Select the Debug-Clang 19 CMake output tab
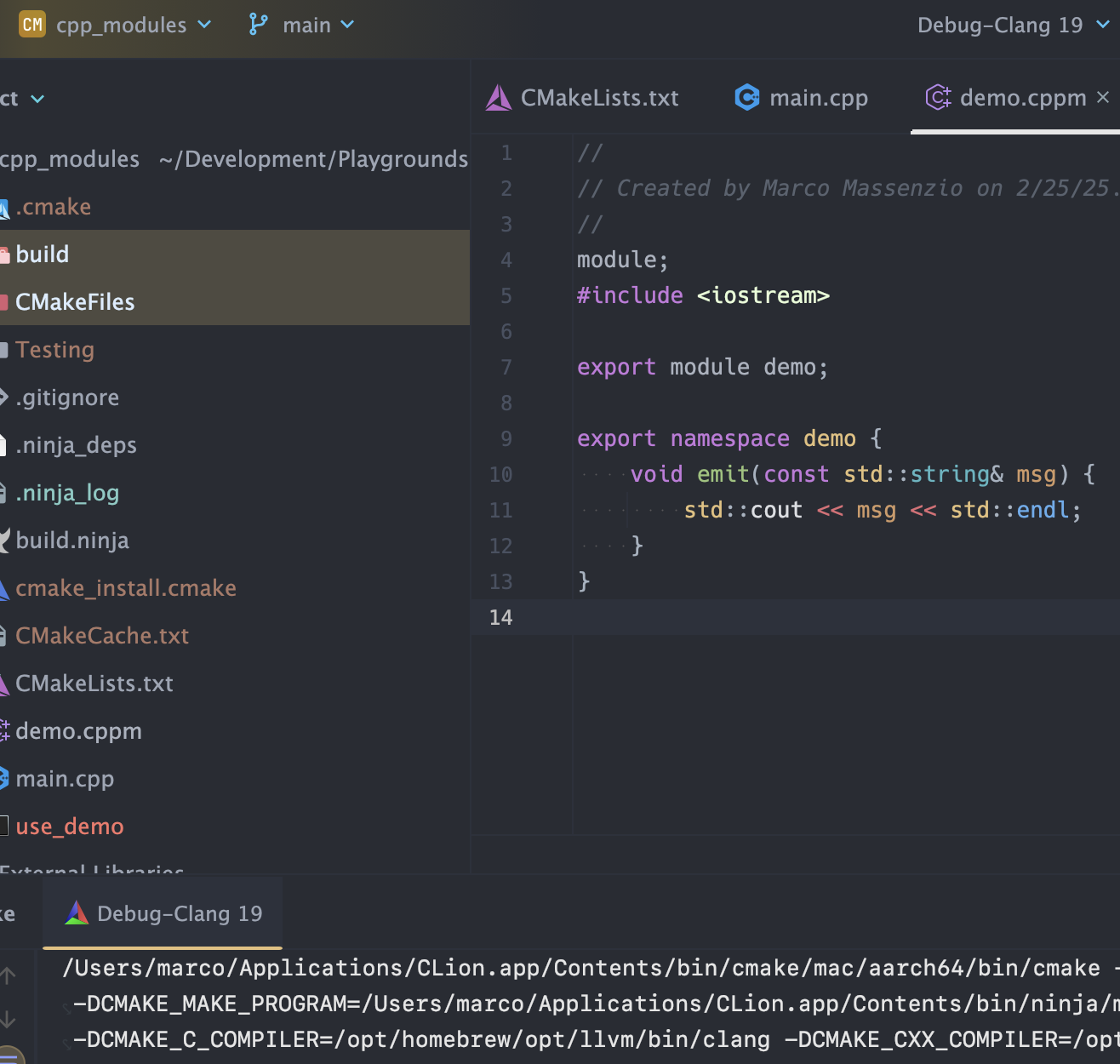Image resolution: width=1120 pixels, height=1064 pixels. (179, 913)
